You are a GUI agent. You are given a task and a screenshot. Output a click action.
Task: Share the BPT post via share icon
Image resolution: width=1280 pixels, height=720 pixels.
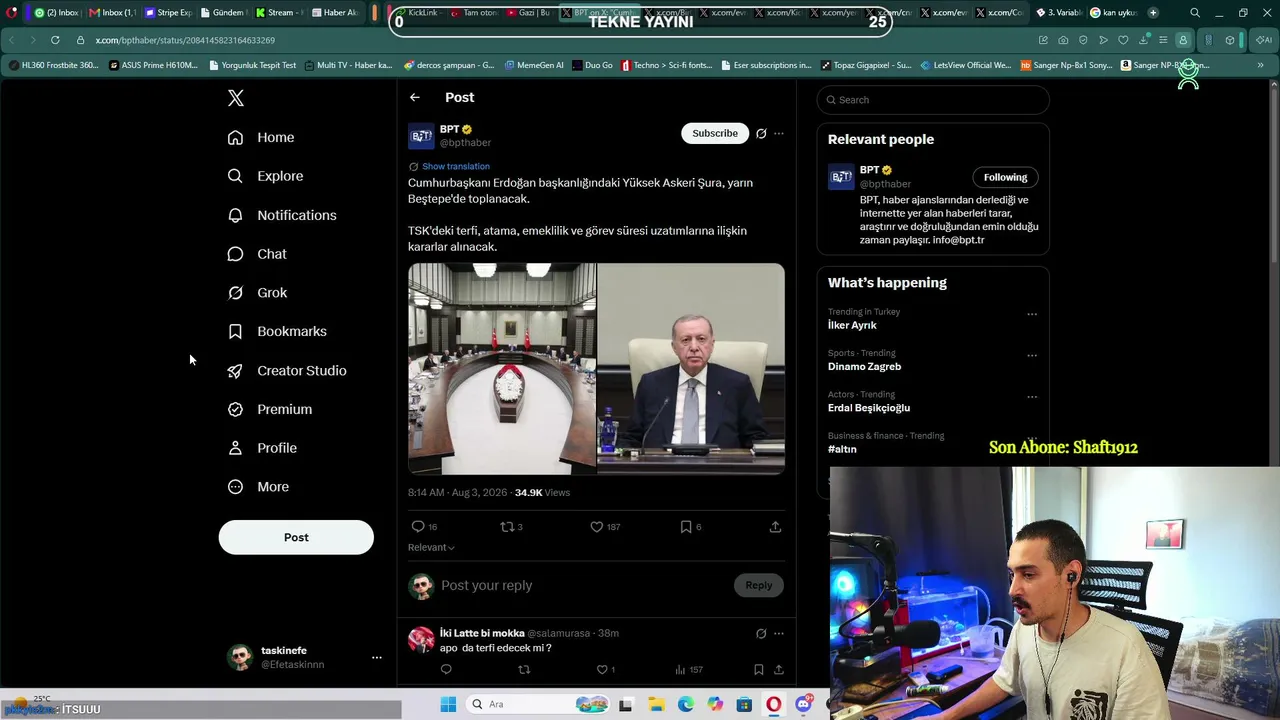pos(775,527)
